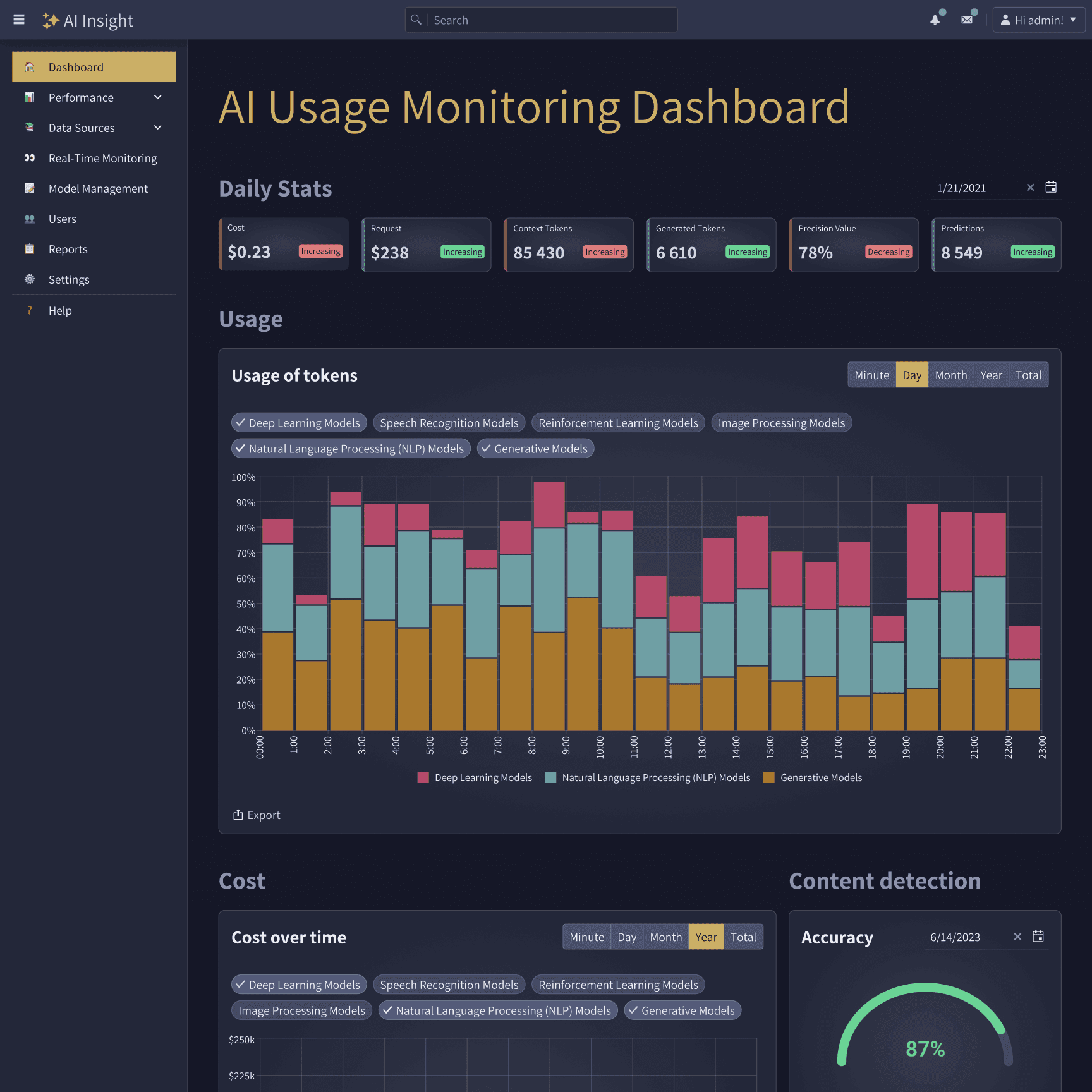Click the notification bell icon
This screenshot has height=1092, width=1092.
[x=935, y=20]
